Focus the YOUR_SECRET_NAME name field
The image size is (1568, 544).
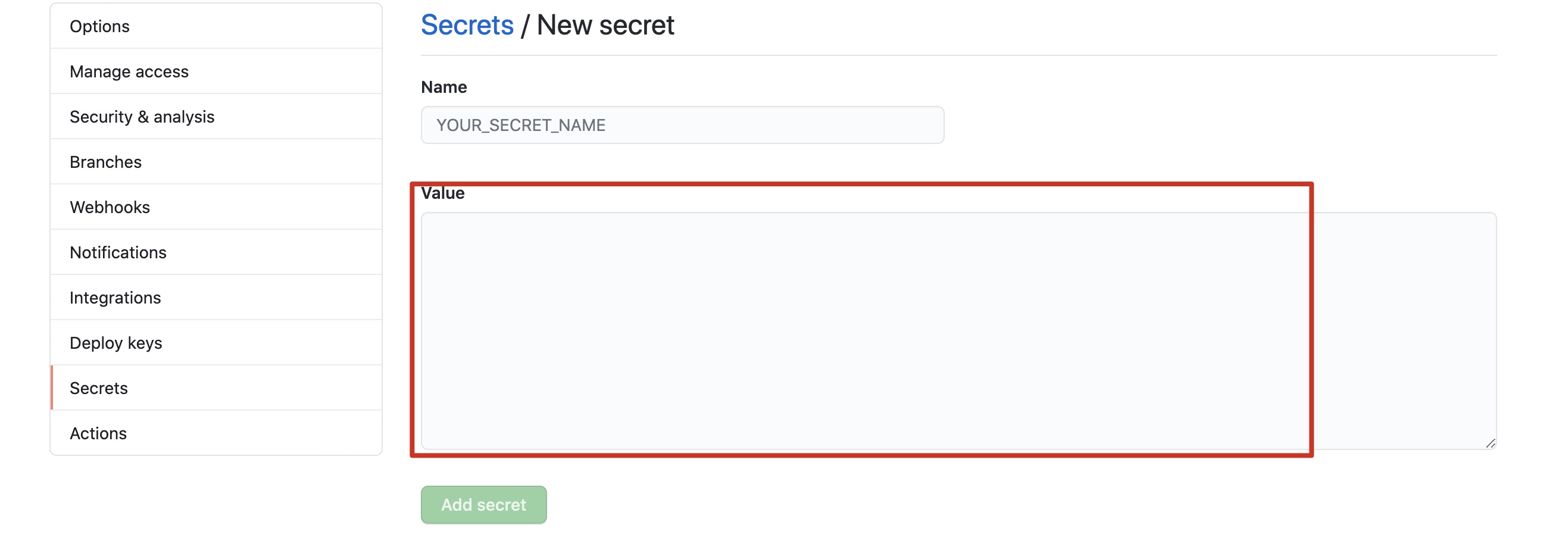[x=682, y=126]
